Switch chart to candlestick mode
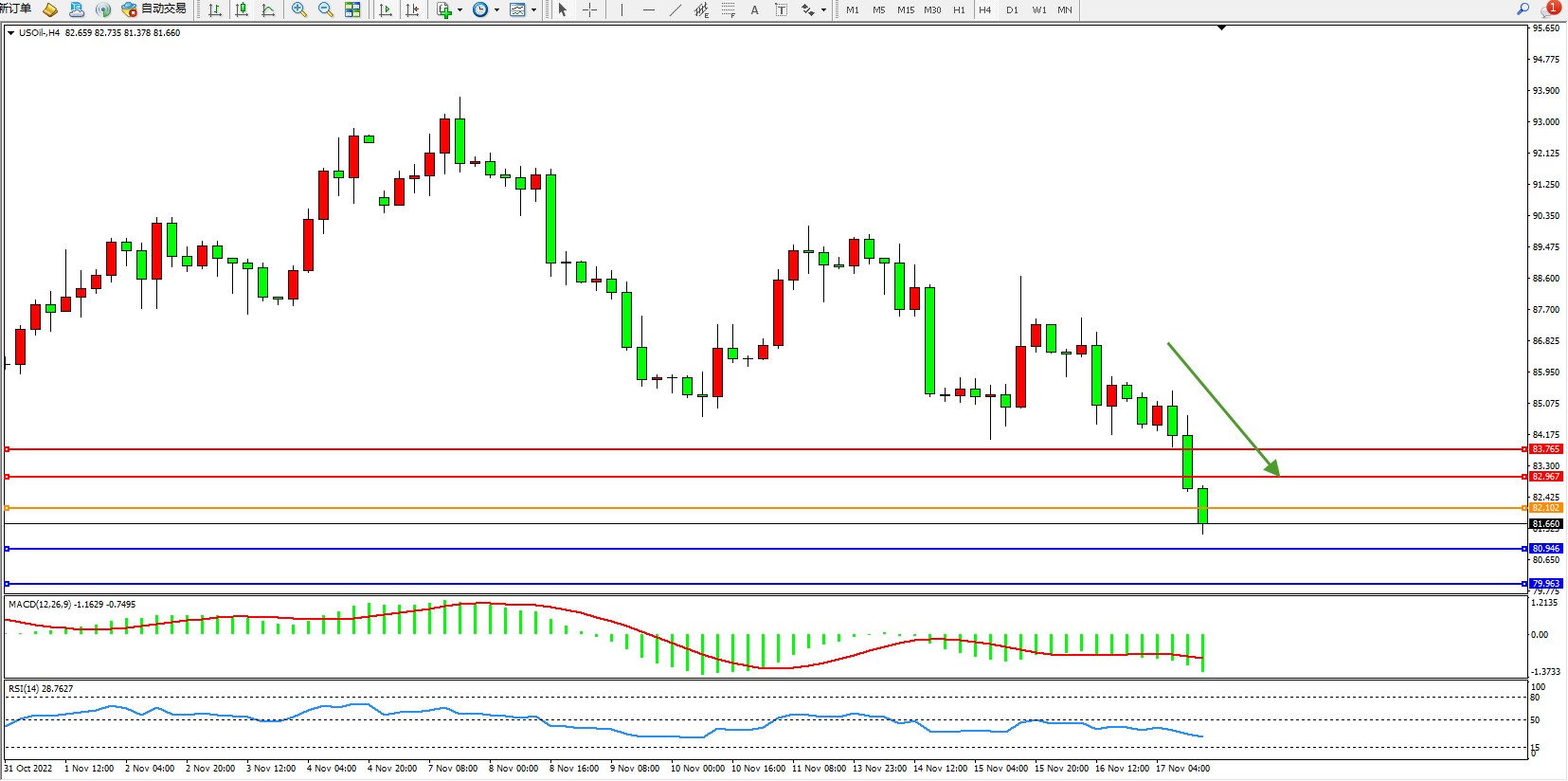Viewport: 1568px width, 781px height. click(x=242, y=9)
